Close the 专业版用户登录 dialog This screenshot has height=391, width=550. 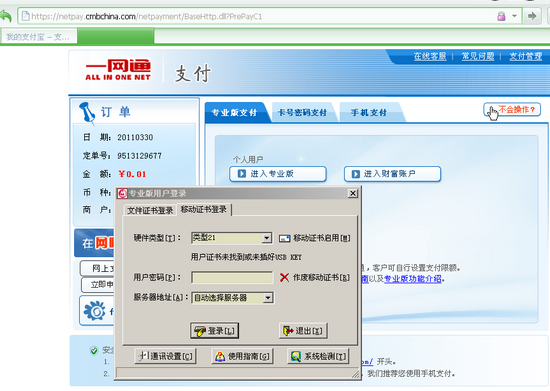point(353,193)
